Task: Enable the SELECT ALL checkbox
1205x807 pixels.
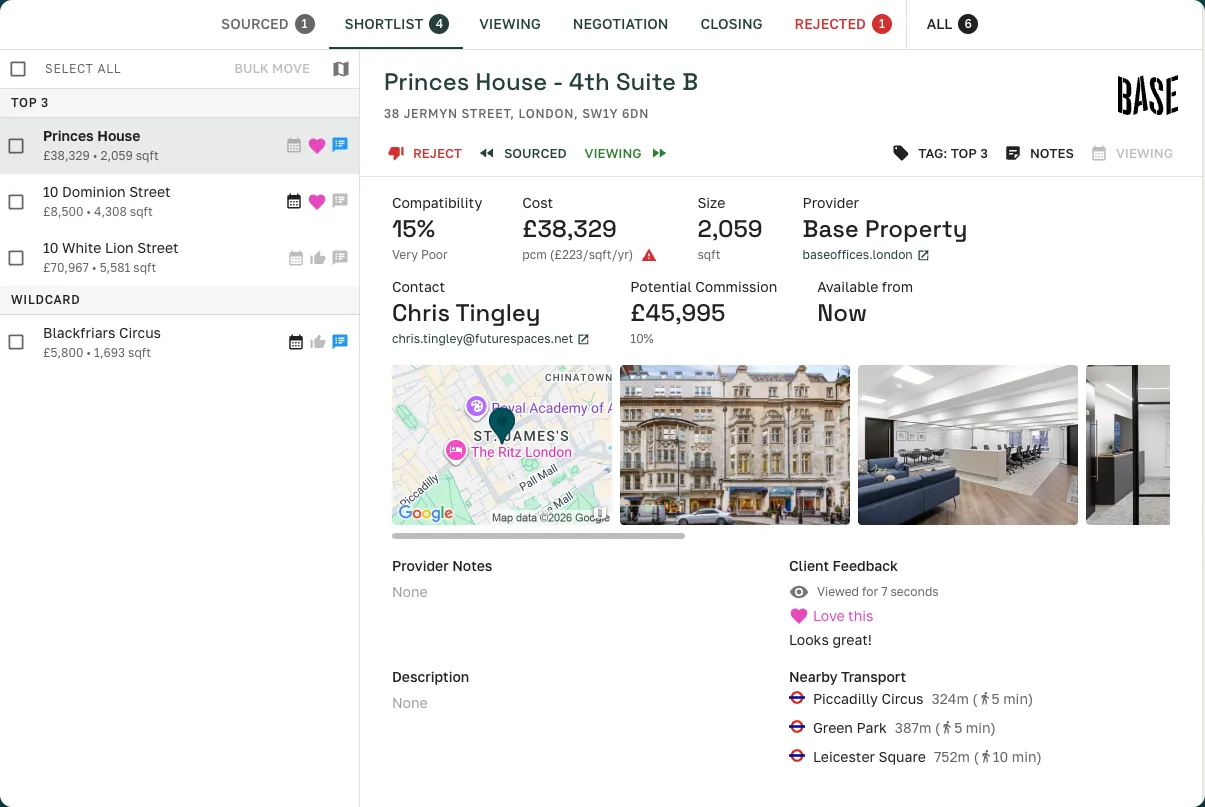Action: click(16, 68)
